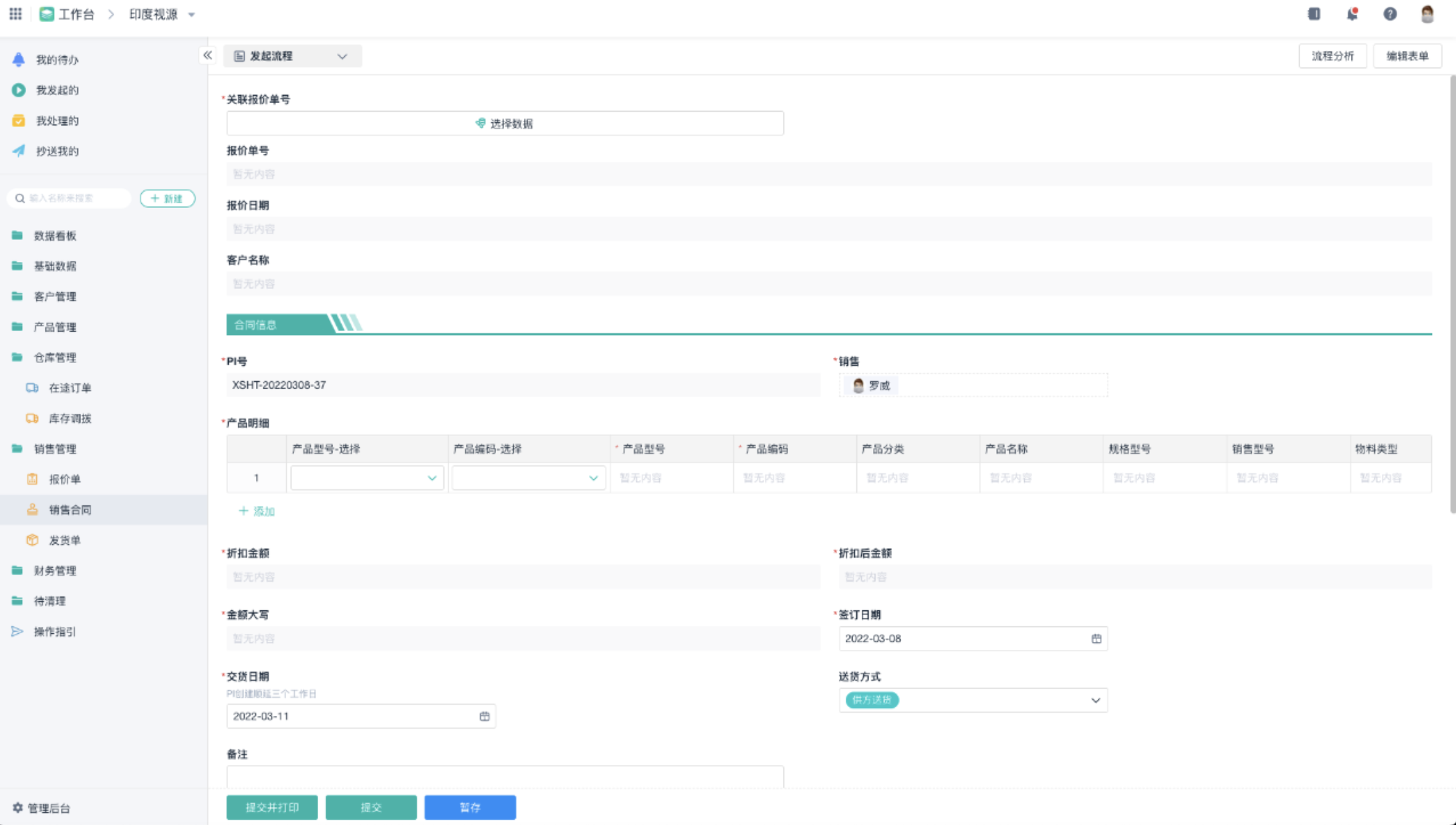
Task: Open the 产品编码-选择 dropdown in row 1
Action: [x=593, y=478]
